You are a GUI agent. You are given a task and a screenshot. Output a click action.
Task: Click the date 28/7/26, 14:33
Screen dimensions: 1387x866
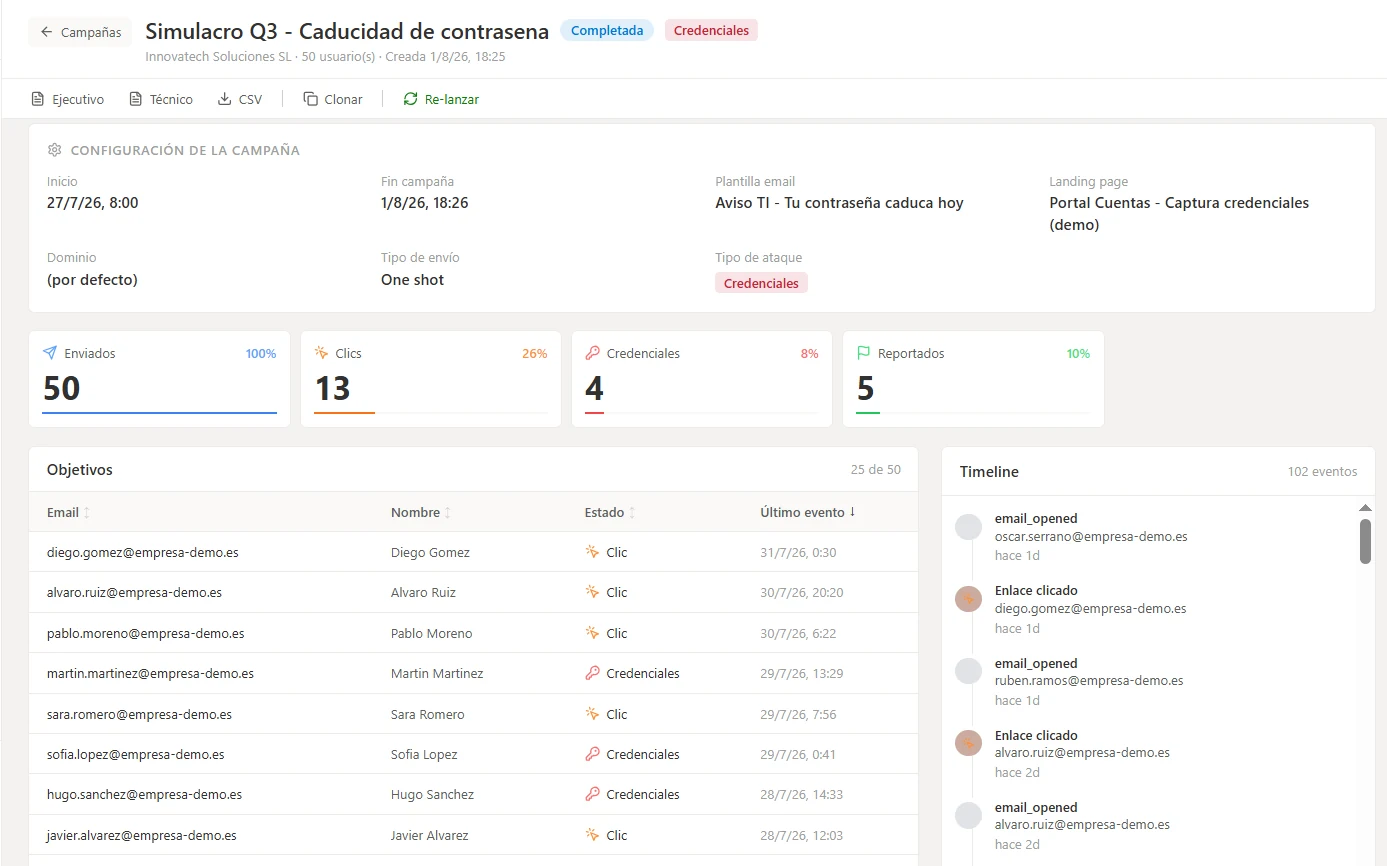coord(802,794)
